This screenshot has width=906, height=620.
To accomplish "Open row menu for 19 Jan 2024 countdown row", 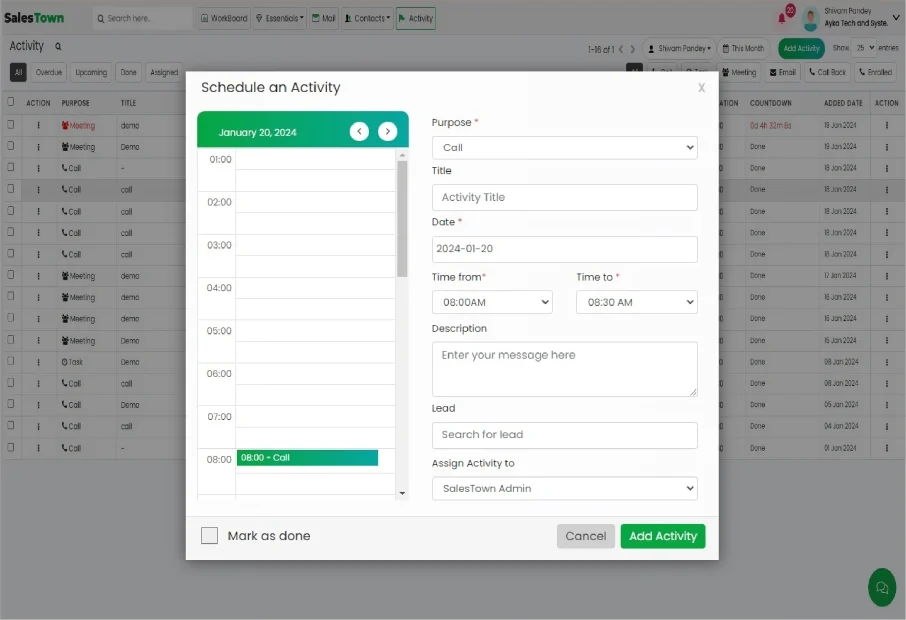I will pyautogui.click(x=886, y=125).
